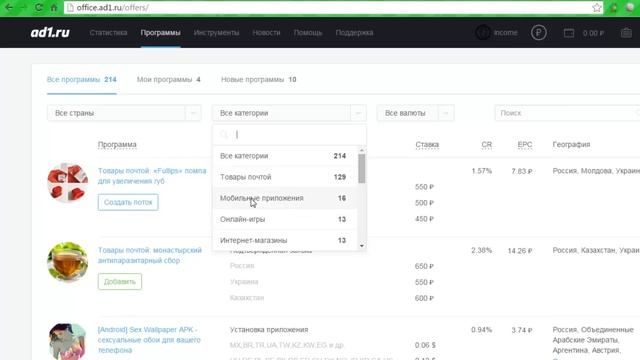Click the search magnifier in category dropdown

(224, 134)
